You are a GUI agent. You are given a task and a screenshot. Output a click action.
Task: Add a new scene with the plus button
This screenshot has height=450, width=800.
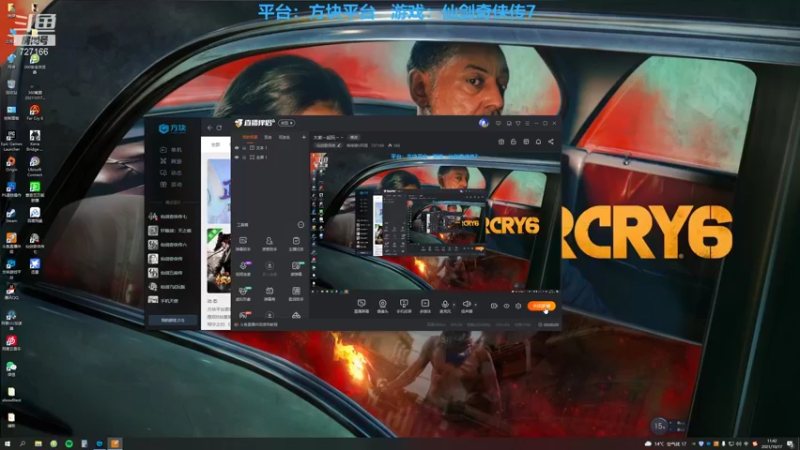(x=304, y=137)
